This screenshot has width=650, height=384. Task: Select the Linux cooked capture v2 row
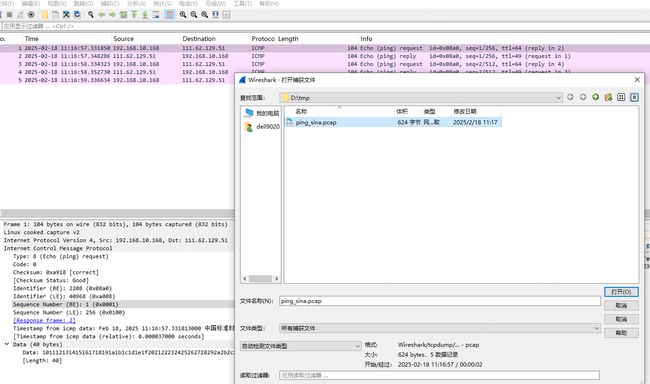(x=117, y=232)
